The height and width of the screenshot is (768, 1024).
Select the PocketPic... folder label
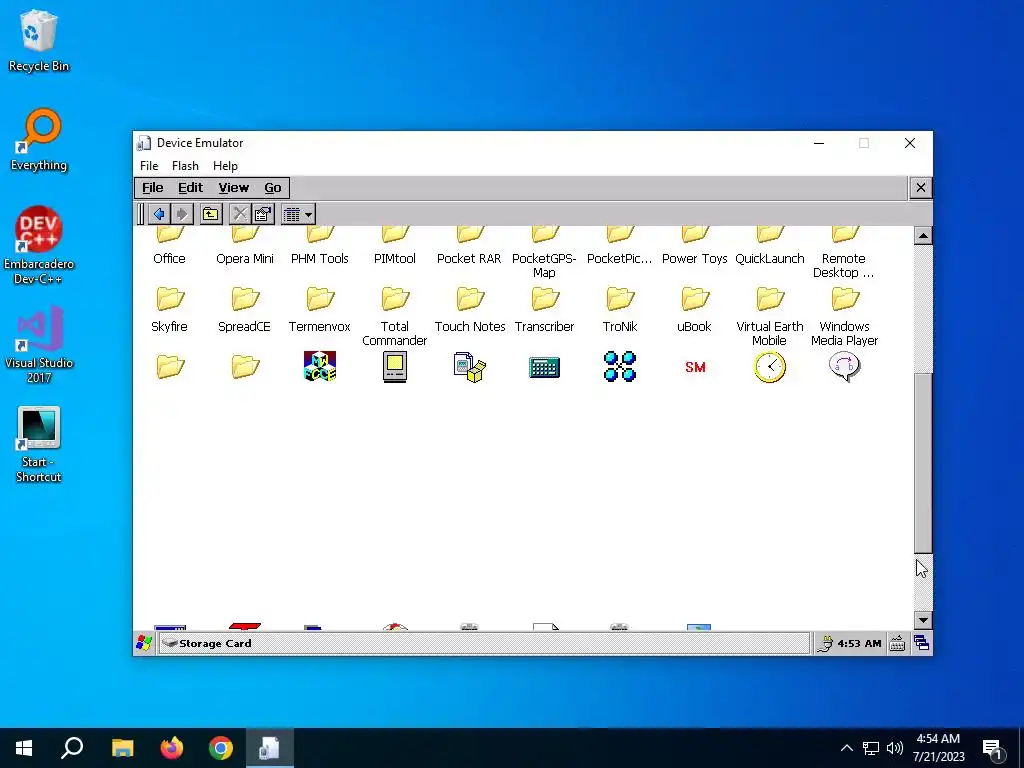[620, 259]
